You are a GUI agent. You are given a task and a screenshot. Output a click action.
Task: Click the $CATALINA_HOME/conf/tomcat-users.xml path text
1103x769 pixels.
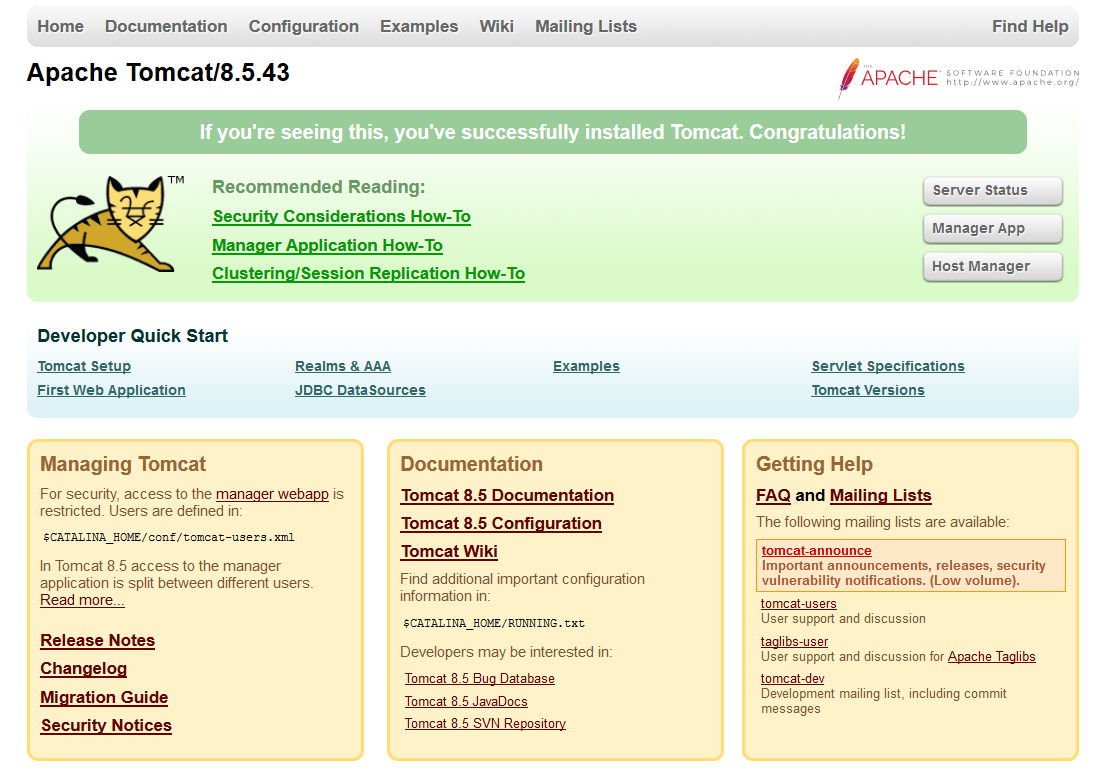coord(169,538)
